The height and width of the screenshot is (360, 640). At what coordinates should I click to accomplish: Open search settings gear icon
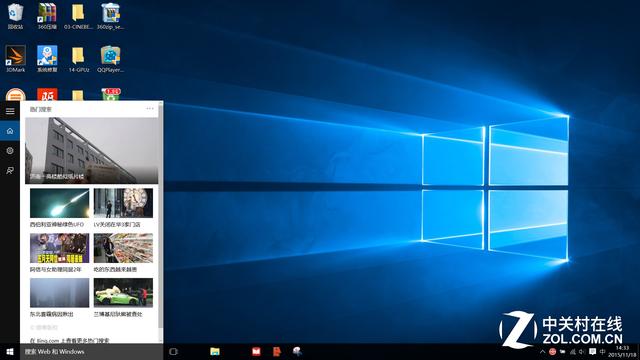coord(10,151)
